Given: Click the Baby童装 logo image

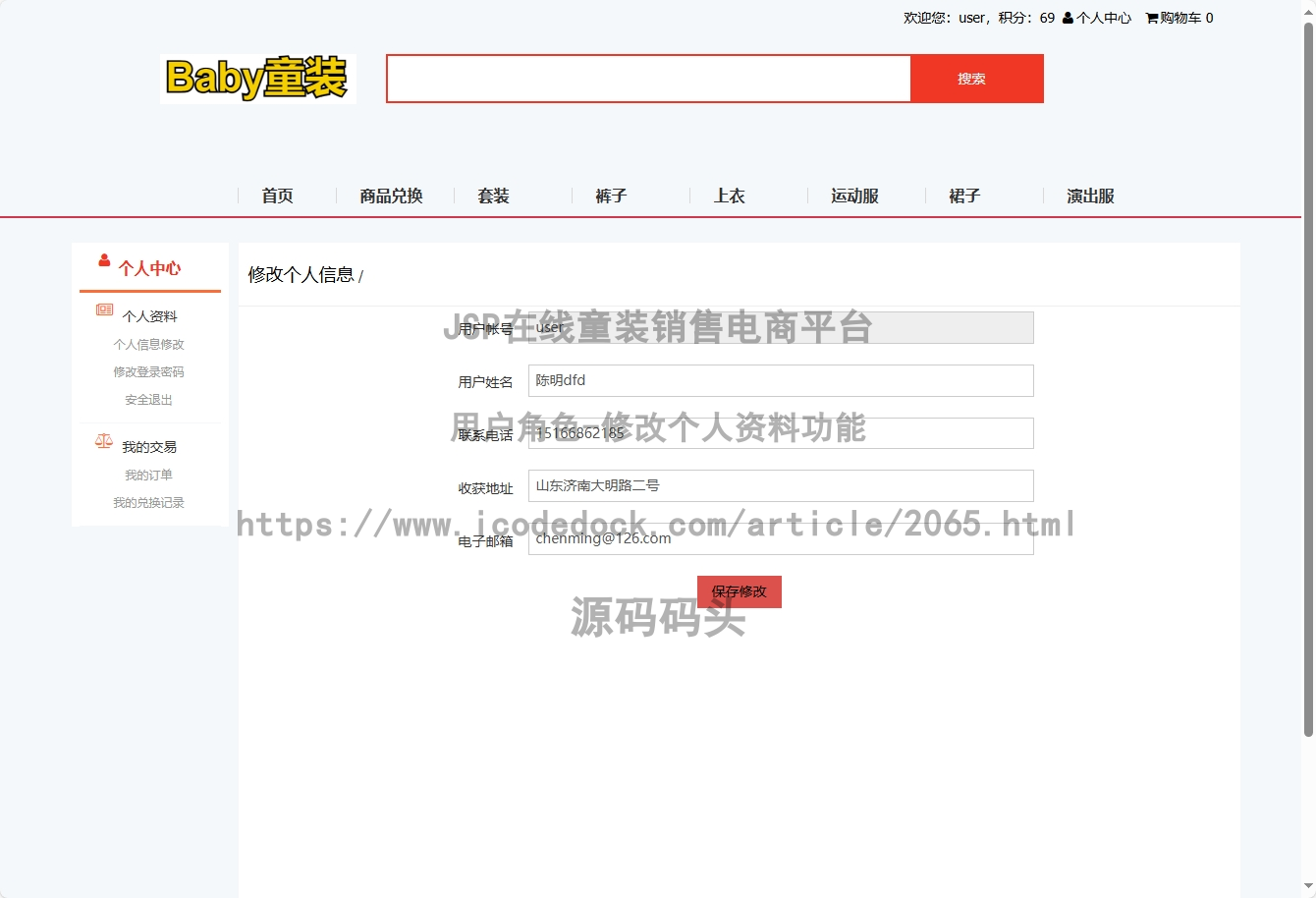Looking at the screenshot, I should 258,79.
